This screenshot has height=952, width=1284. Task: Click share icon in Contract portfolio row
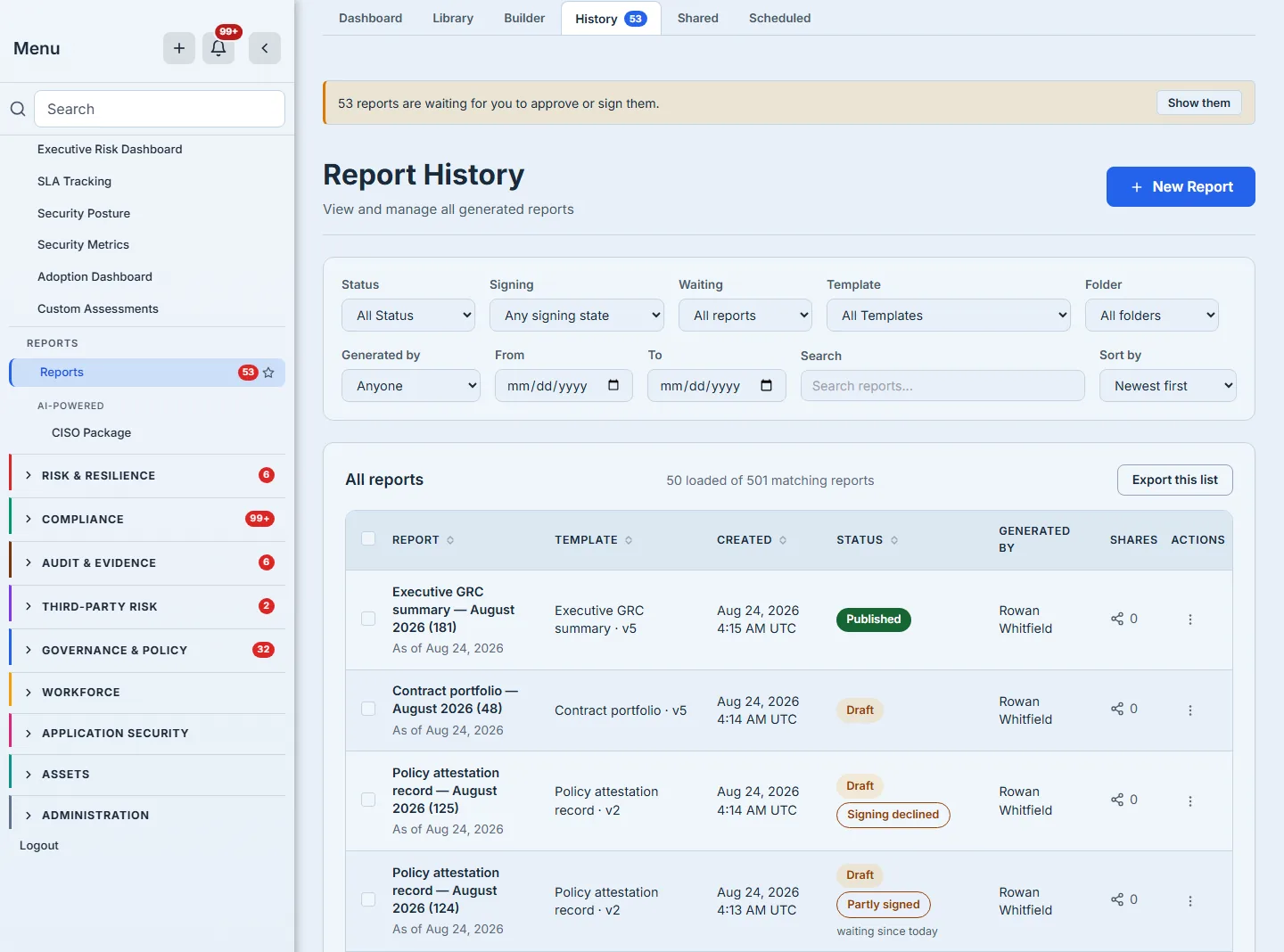tap(1117, 709)
